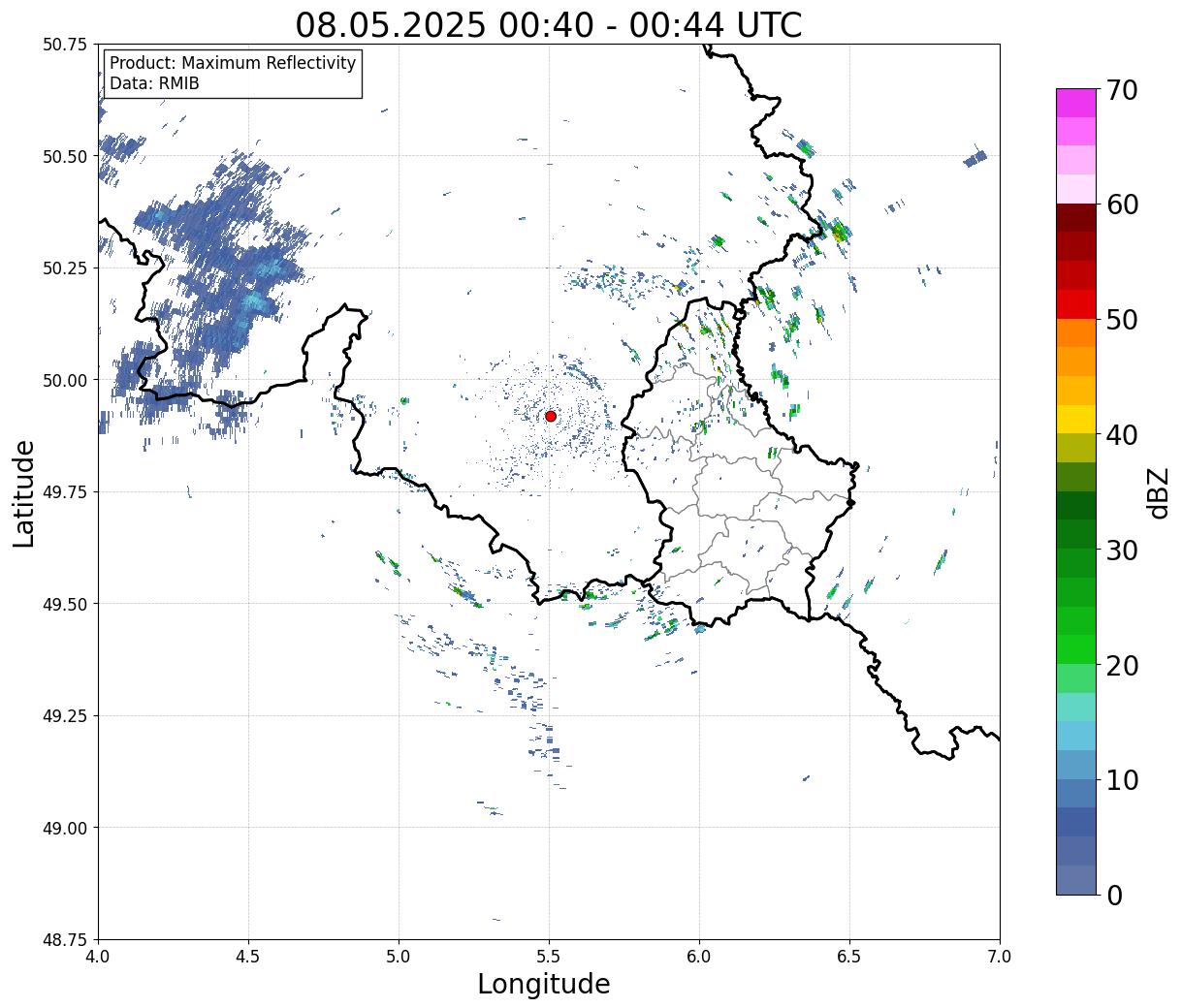Click the latitude tick label 49.50
The height and width of the screenshot is (1008, 1182).
[65, 604]
